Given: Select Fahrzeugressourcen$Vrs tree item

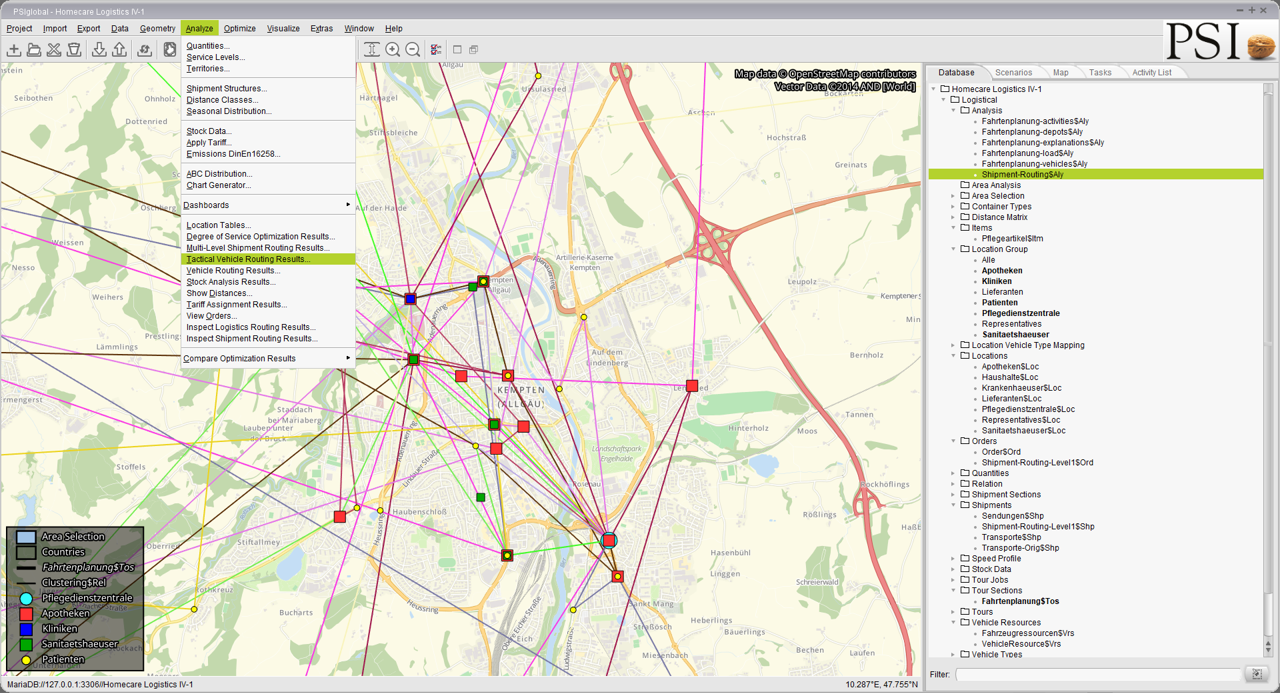Looking at the screenshot, I should pyautogui.click(x=1028, y=633).
